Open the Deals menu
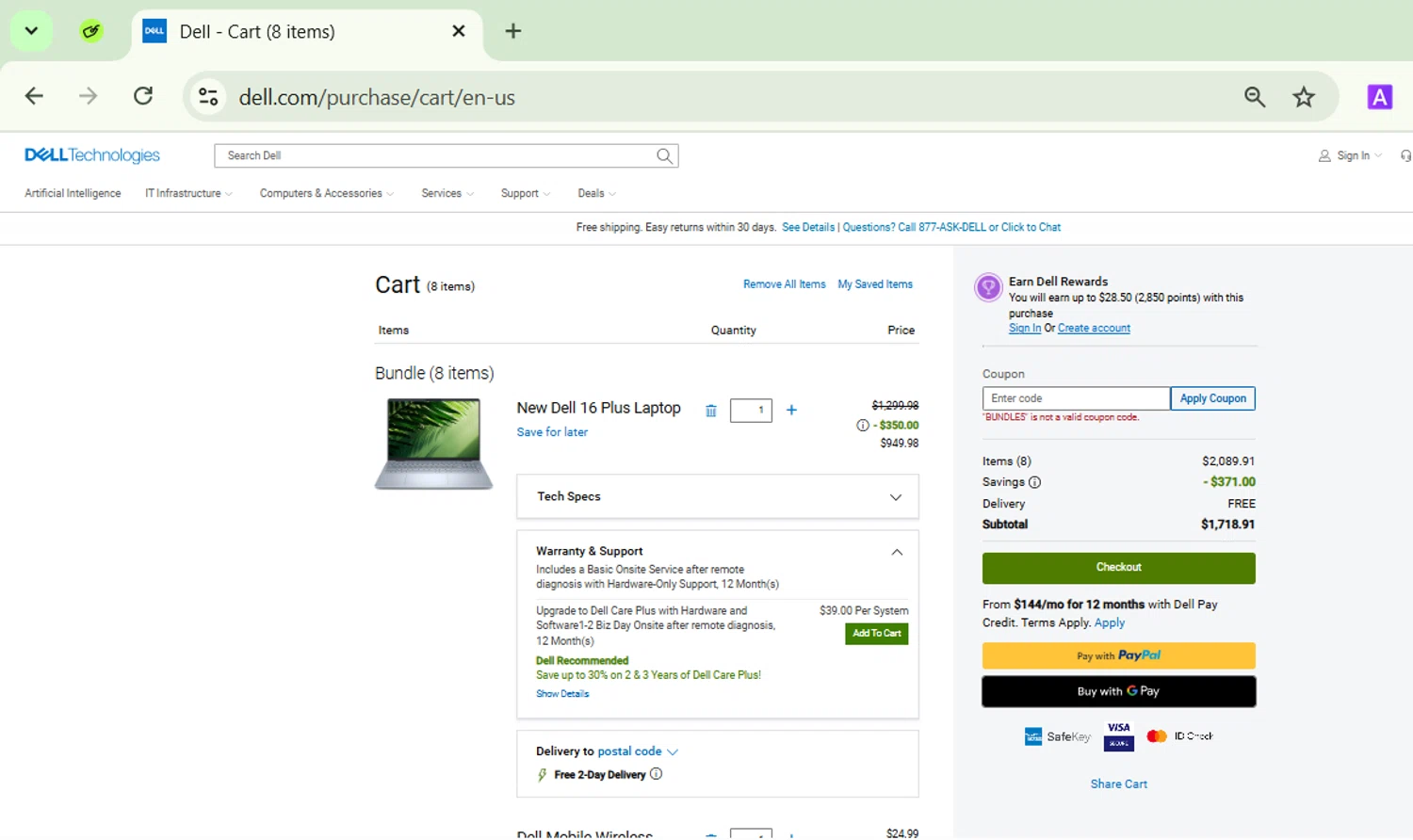1413x840 pixels. (597, 193)
